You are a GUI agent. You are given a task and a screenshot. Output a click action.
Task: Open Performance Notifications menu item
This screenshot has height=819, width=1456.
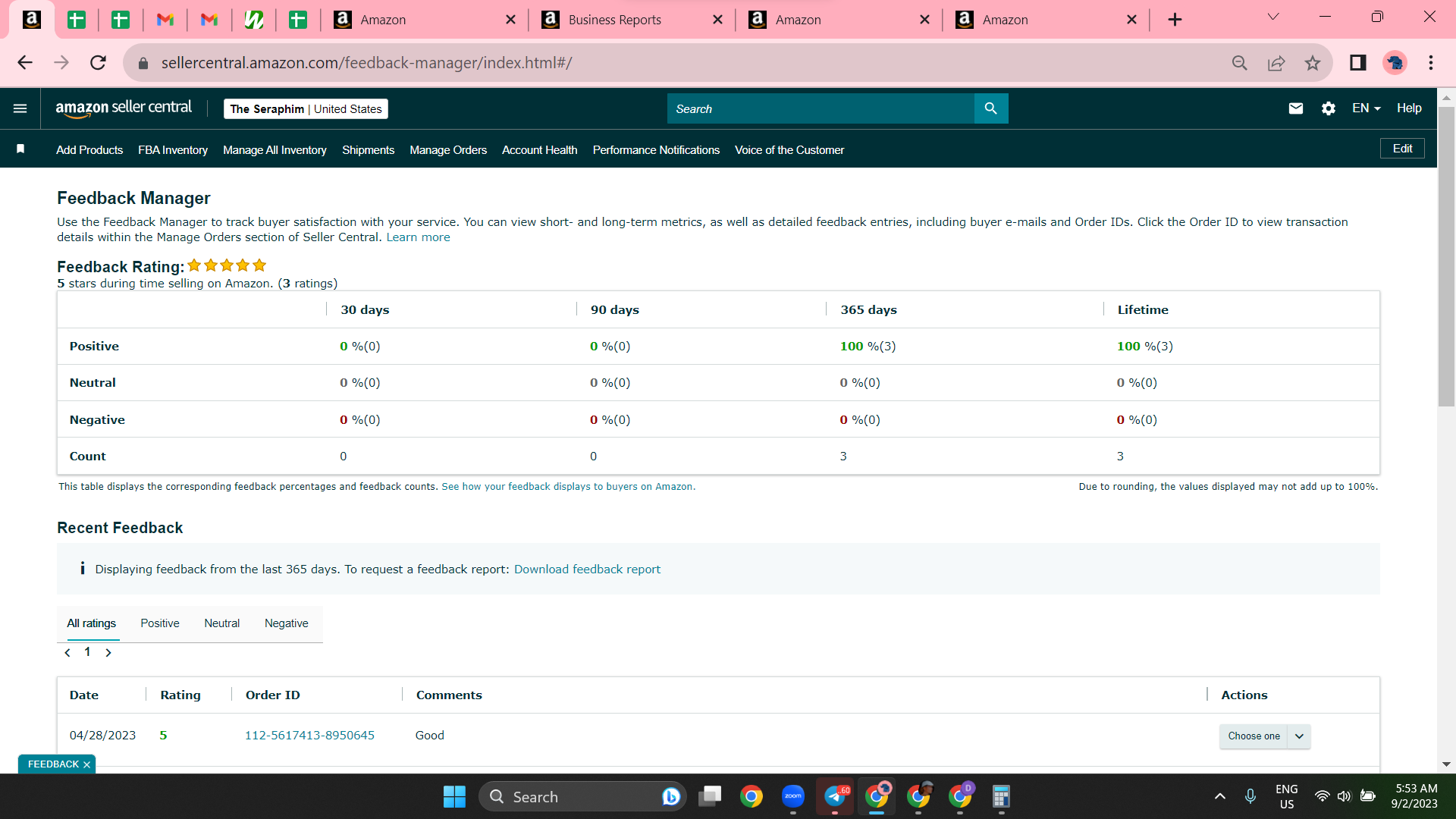[656, 150]
